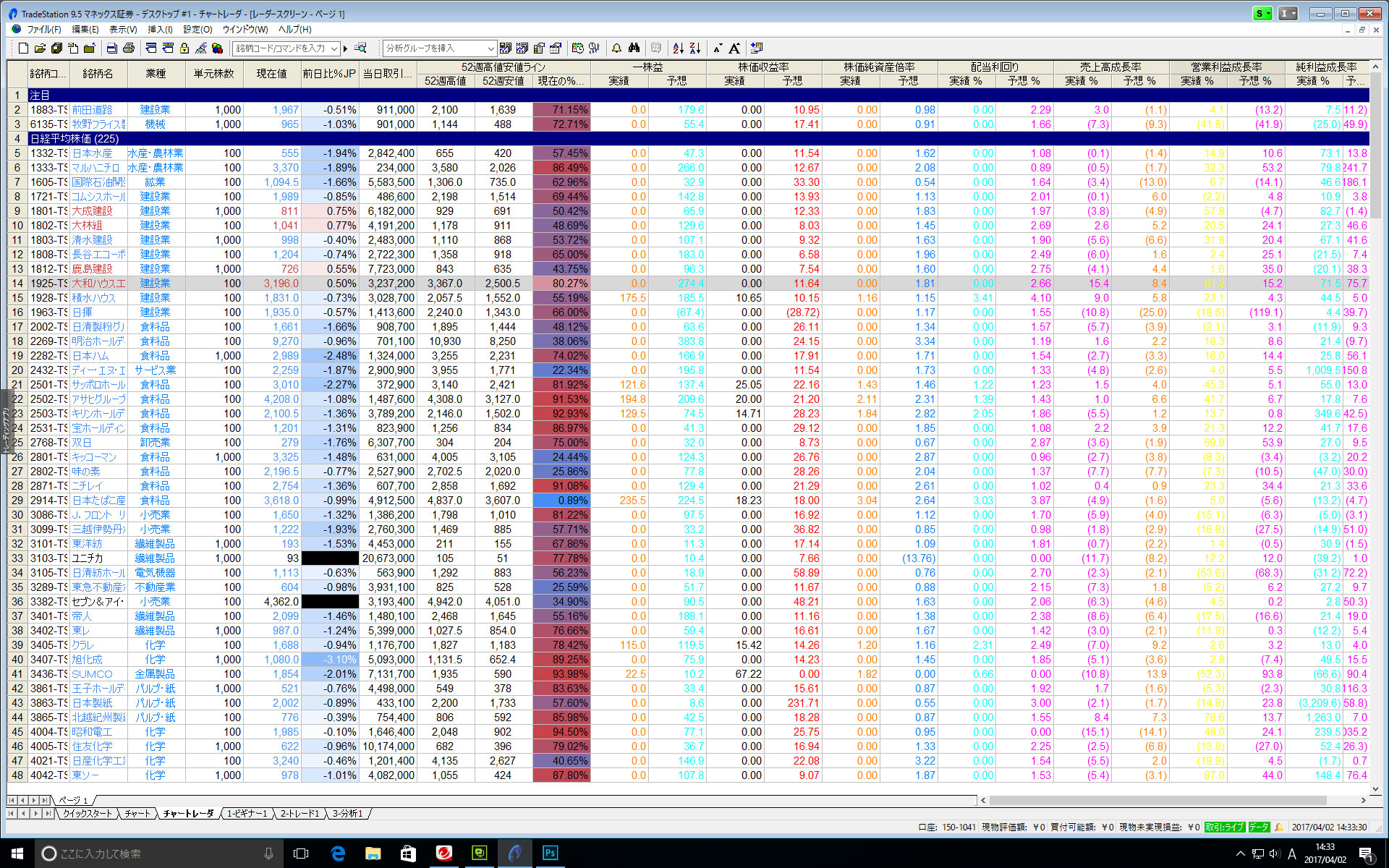The image size is (1389, 868).
Task: Open the notification action center
Action: 1366,854
